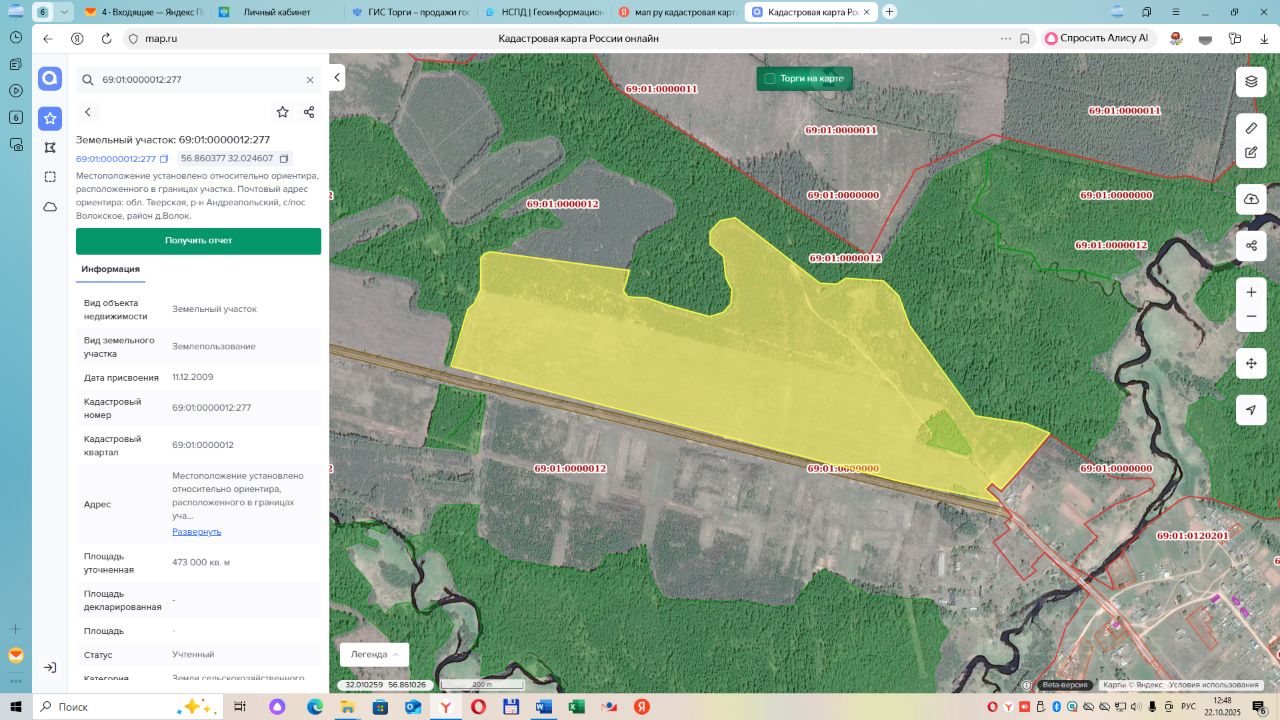The image size is (1280, 720).
Task: Copy the coordinates 56.860377 32.024607
Action: tap(284, 159)
